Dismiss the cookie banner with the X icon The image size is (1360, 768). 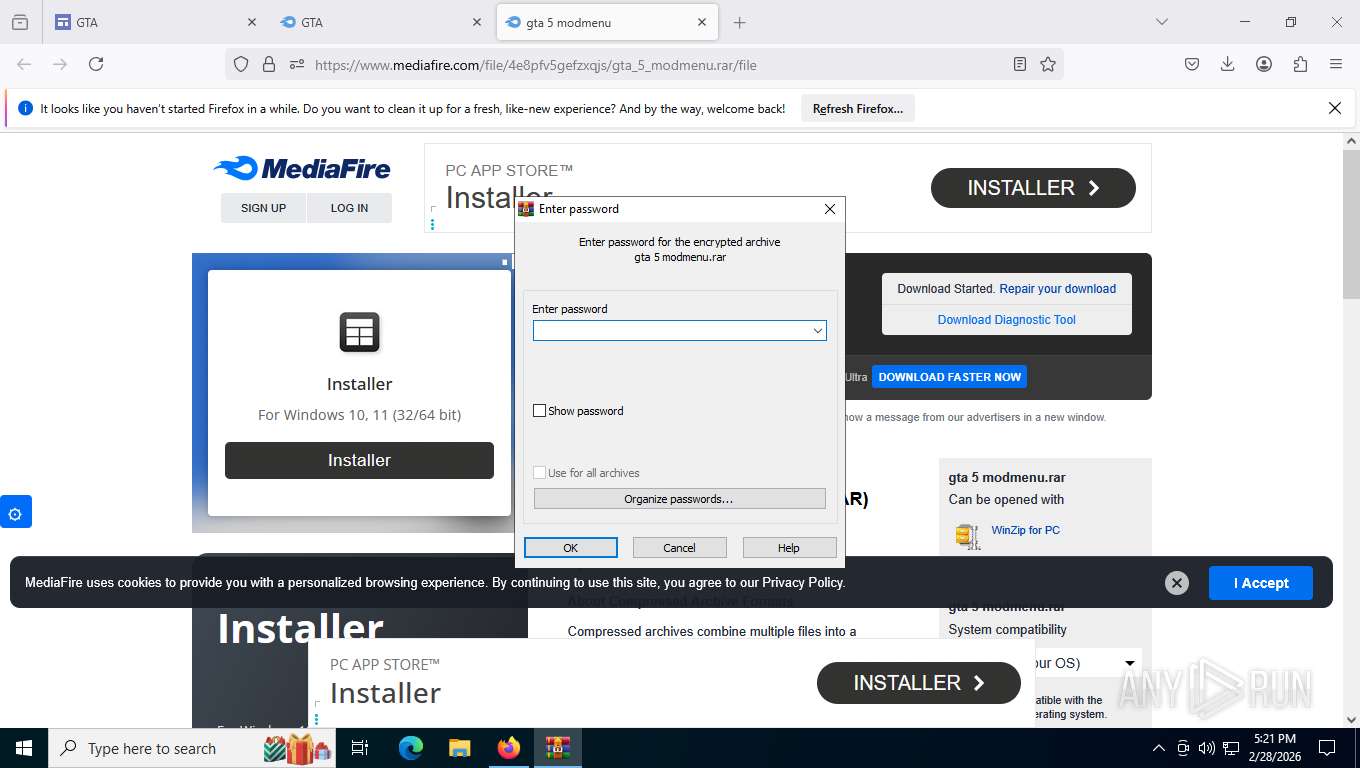pyautogui.click(x=1177, y=583)
